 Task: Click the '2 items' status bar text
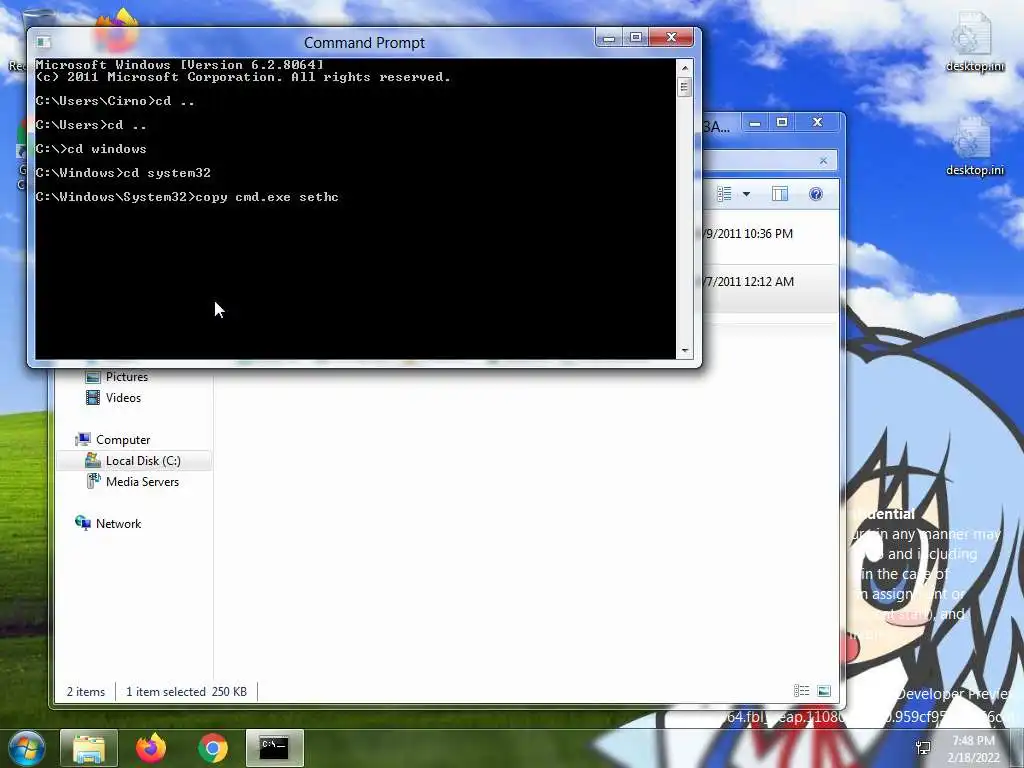pyautogui.click(x=86, y=692)
